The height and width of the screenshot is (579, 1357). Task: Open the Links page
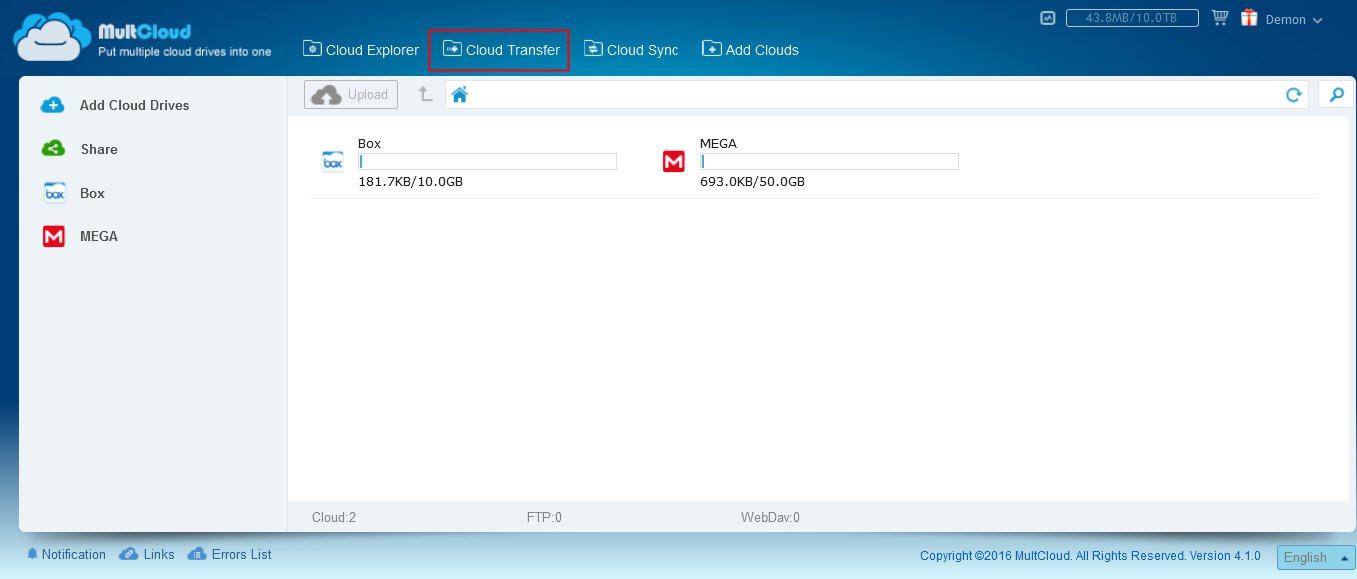pos(147,554)
